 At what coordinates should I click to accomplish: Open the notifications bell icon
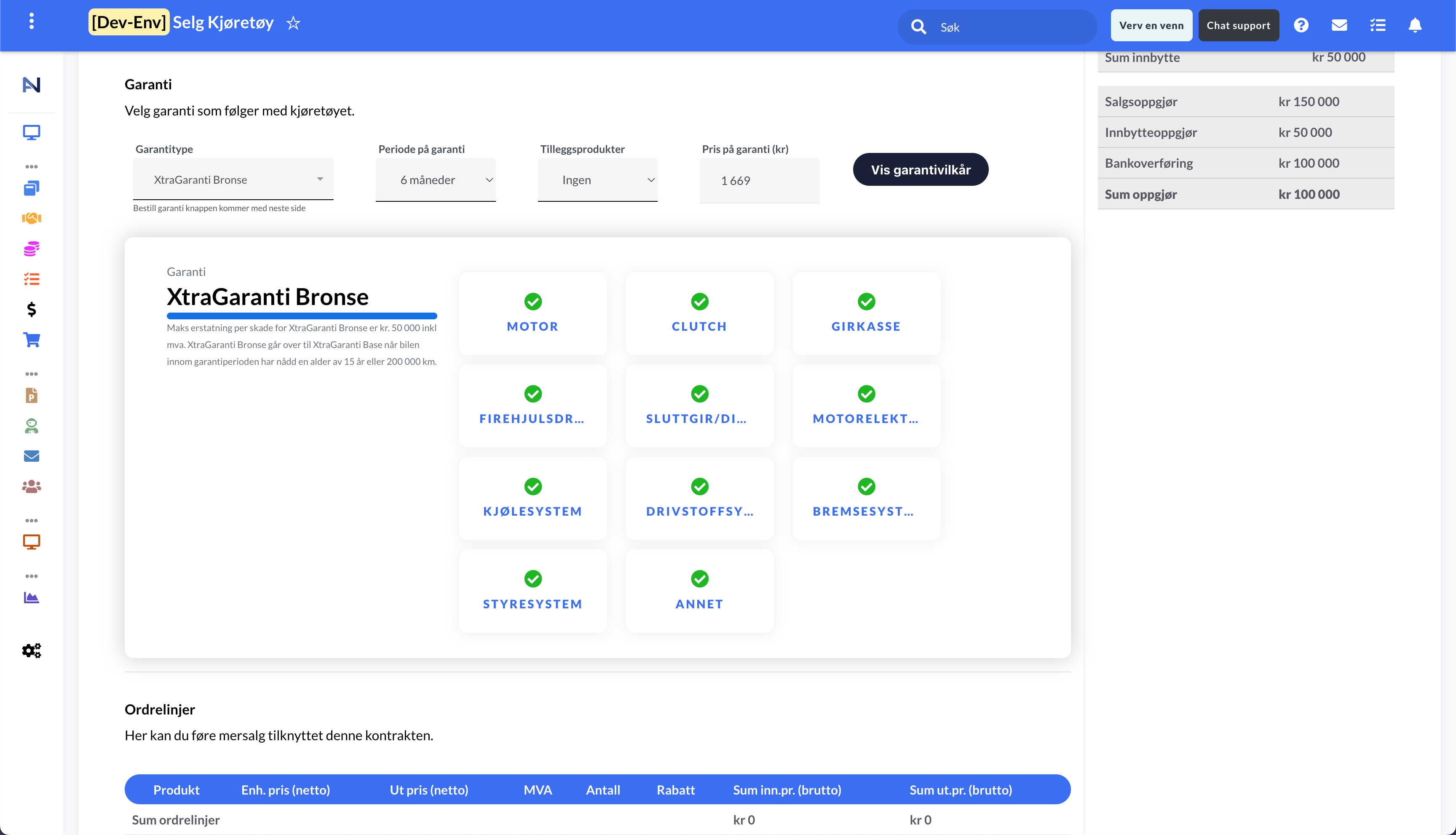[1415, 25]
